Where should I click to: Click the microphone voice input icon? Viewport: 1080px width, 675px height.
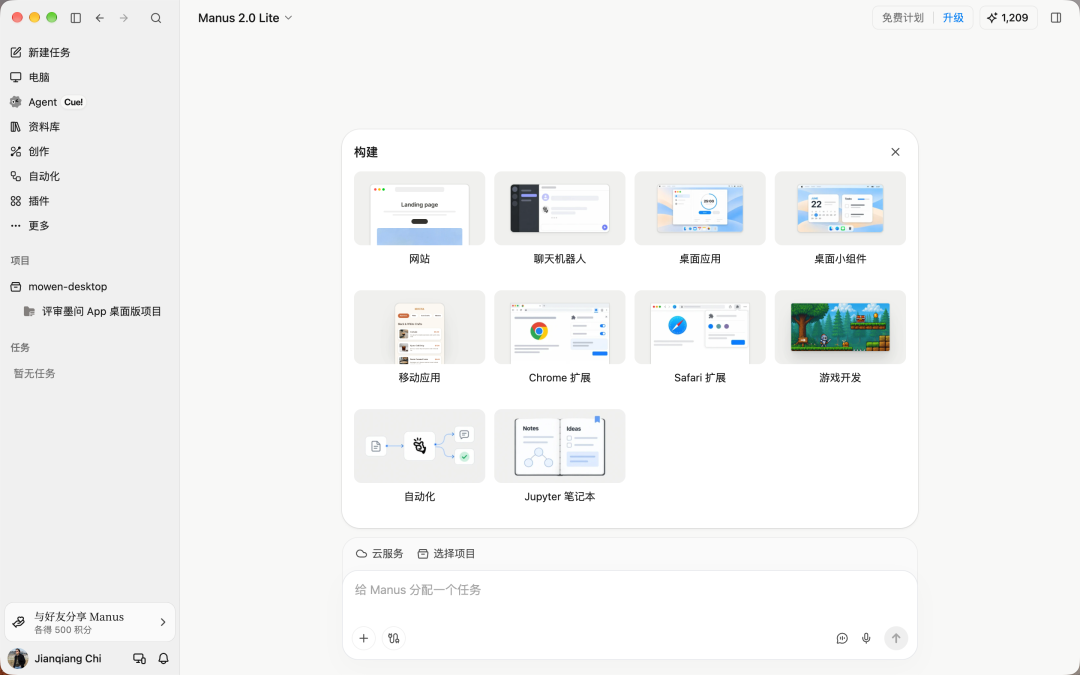[x=866, y=638]
